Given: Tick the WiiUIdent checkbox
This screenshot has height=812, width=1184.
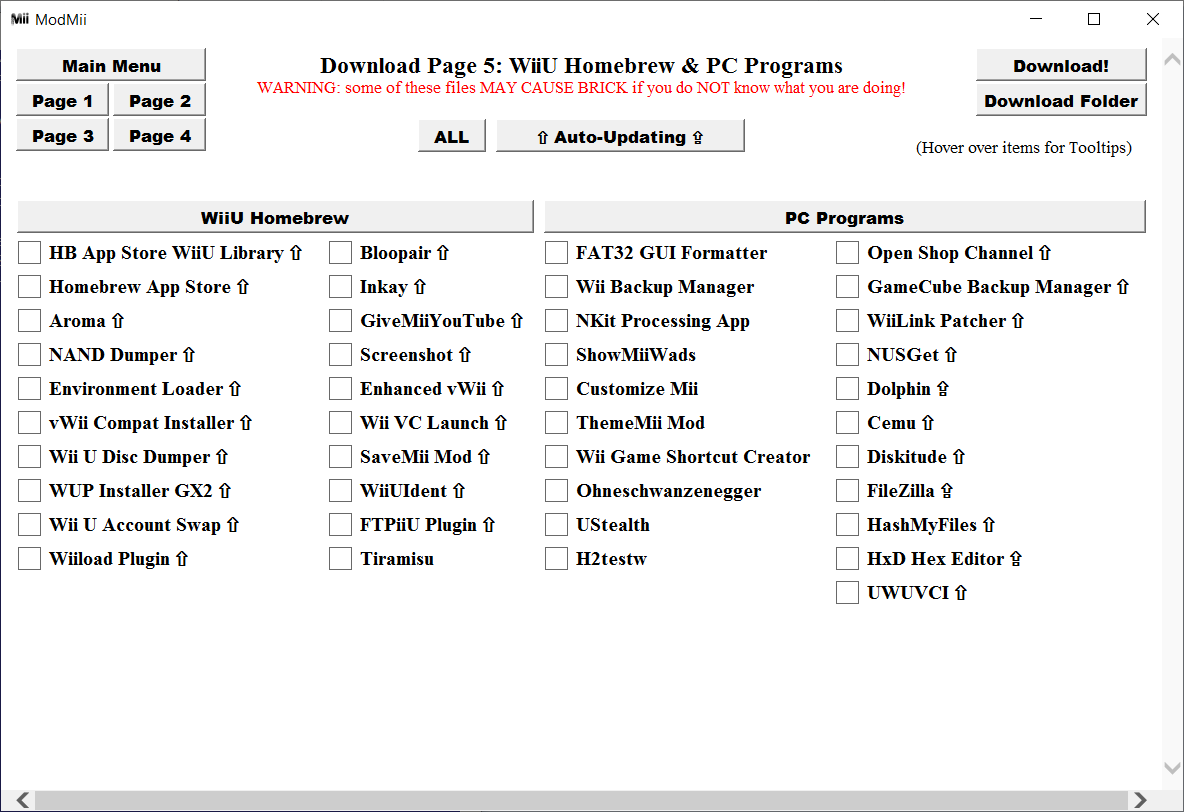Looking at the screenshot, I should pos(341,491).
